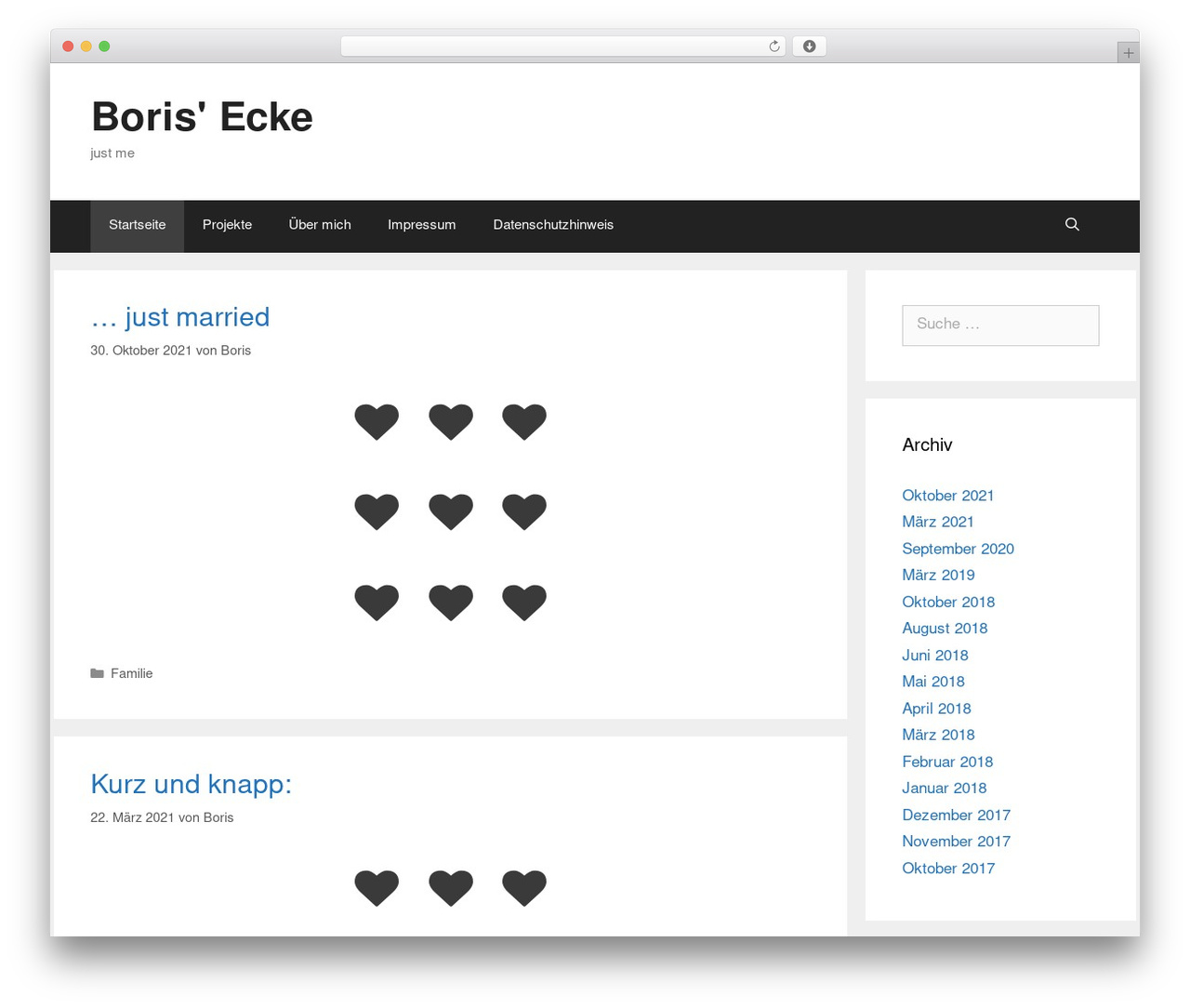Open the März 2021 archive
Screen dimensions: 1190x1008
[x=938, y=522]
